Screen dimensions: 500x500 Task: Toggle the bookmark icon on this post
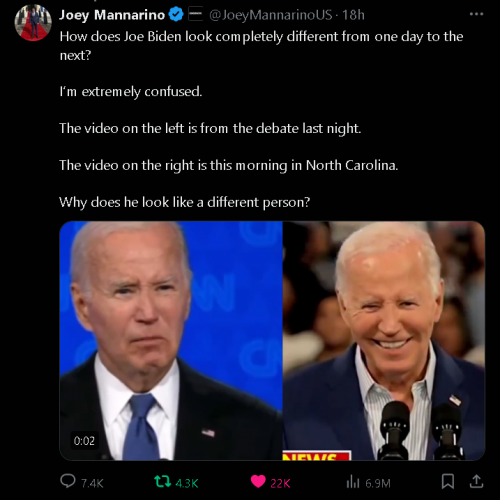[x=448, y=481]
